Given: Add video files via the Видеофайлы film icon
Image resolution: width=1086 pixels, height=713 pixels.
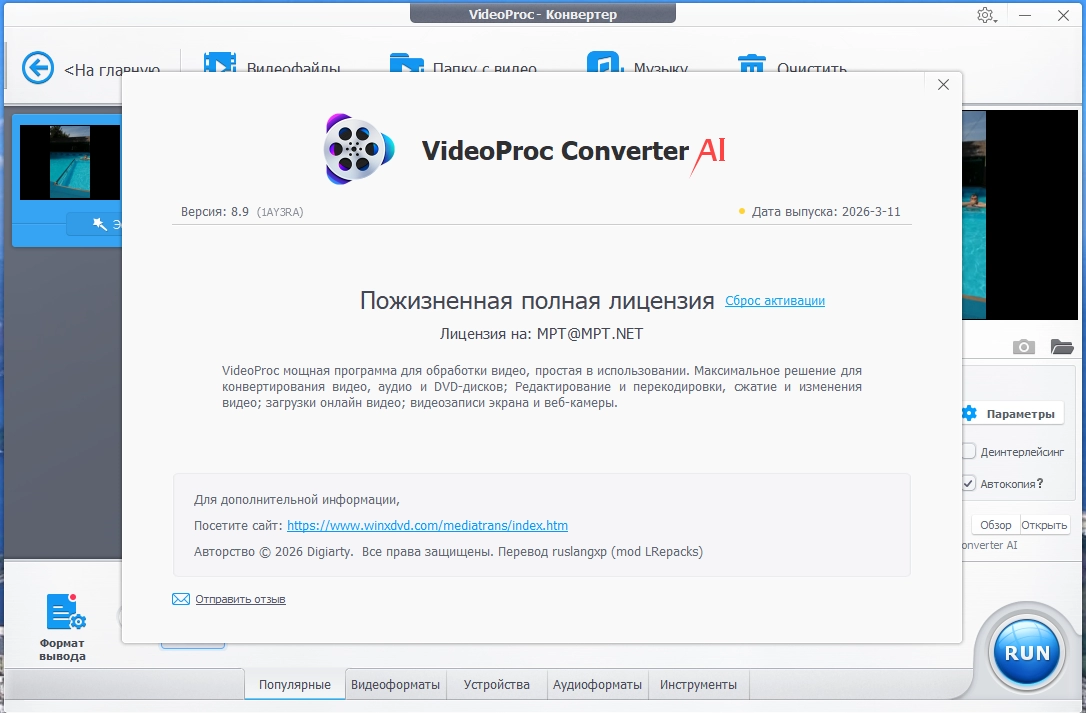Looking at the screenshot, I should 220,62.
